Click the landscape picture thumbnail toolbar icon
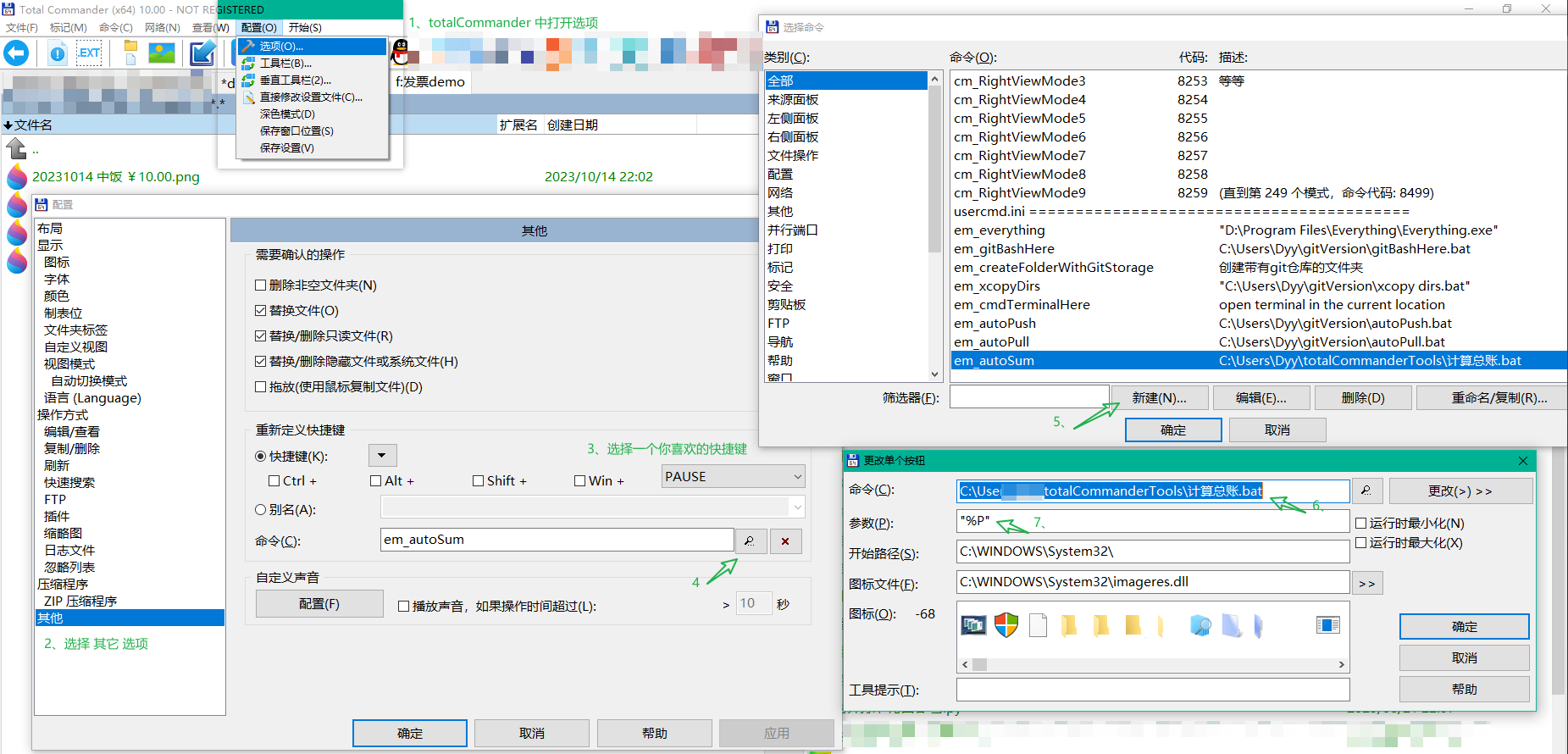1568x754 pixels. click(162, 53)
